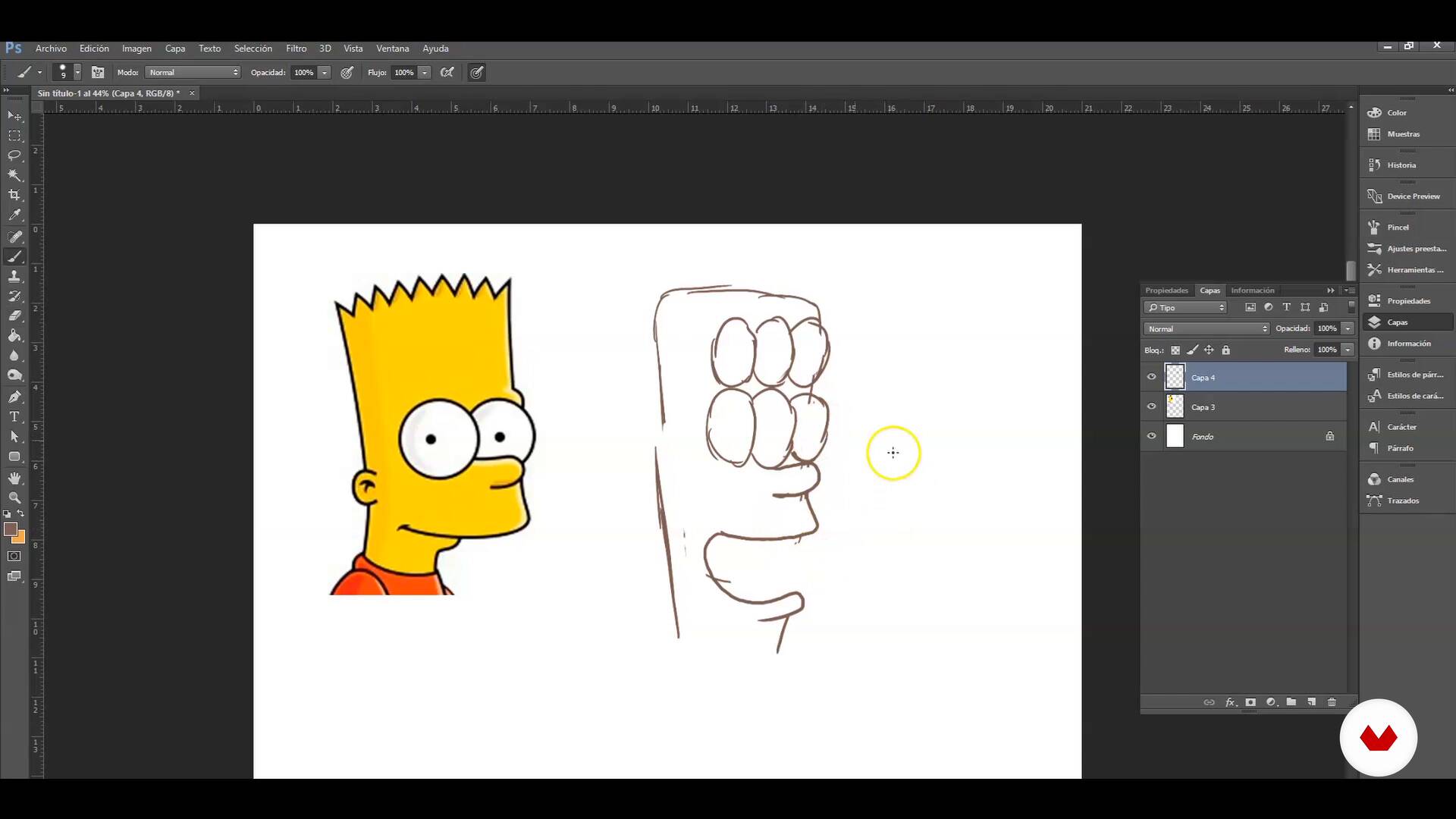Image resolution: width=1456 pixels, height=819 pixels.
Task: Toggle lock image pixels brush icon
Action: (x=1192, y=350)
